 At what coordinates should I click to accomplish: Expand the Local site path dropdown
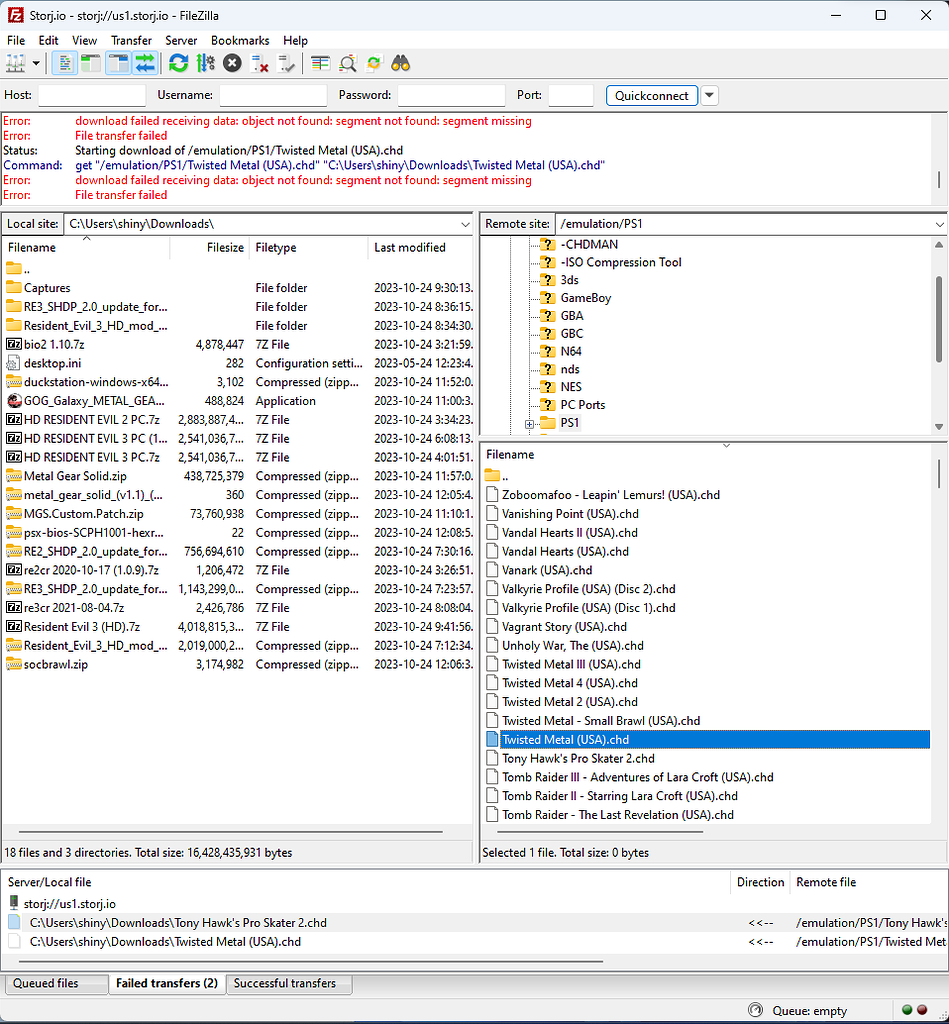465,224
